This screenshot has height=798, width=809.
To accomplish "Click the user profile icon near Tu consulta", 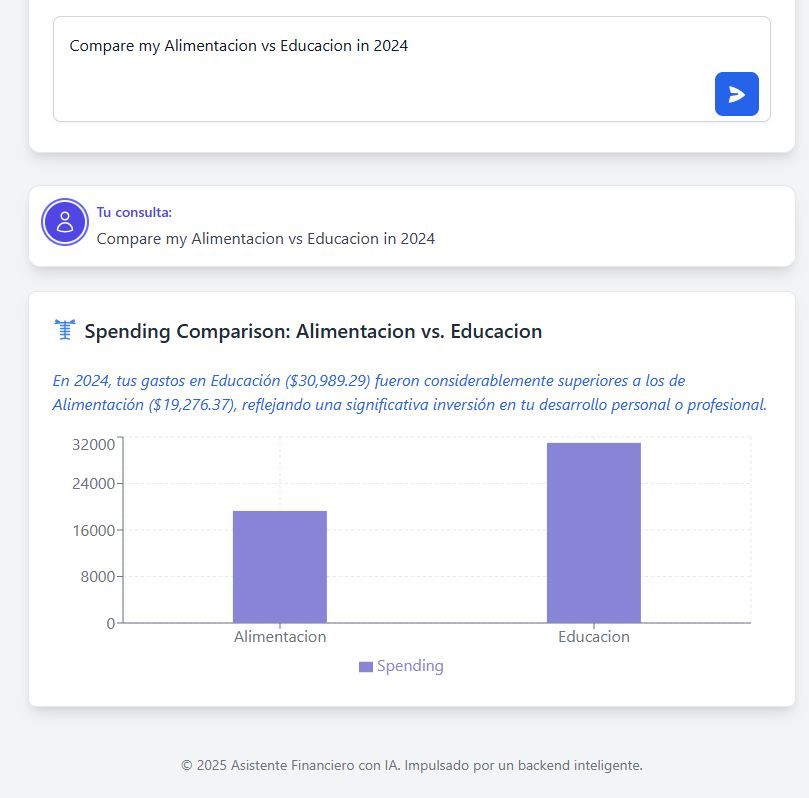I will [x=64, y=221].
